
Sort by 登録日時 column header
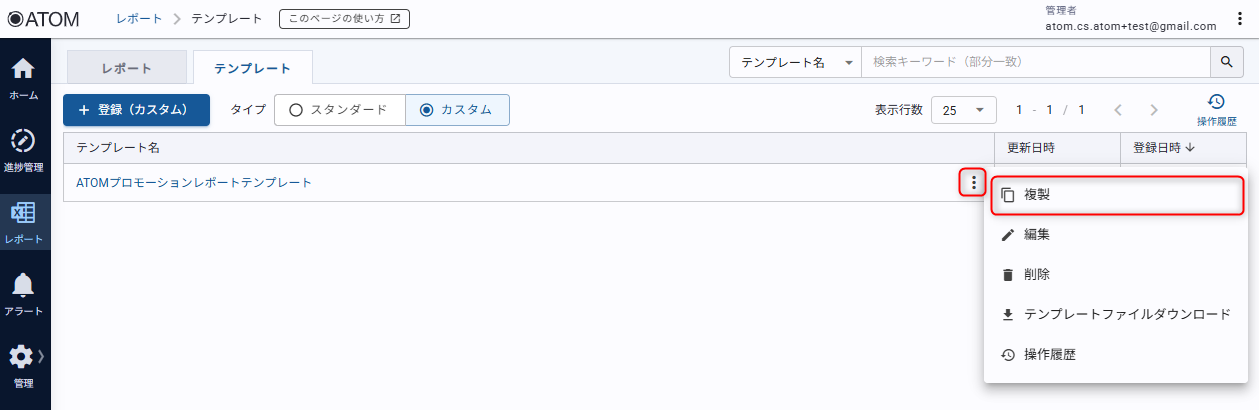pyautogui.click(x=1164, y=148)
